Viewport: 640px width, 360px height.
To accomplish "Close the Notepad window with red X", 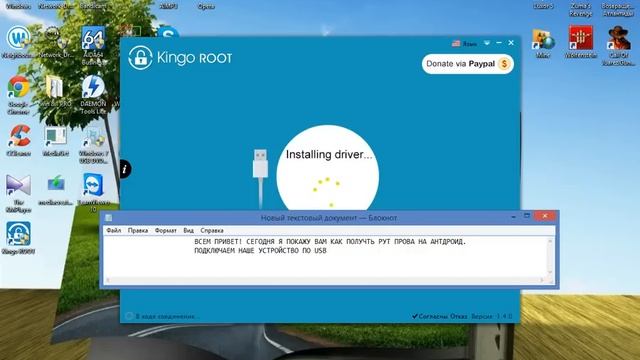I will pyautogui.click(x=545, y=216).
